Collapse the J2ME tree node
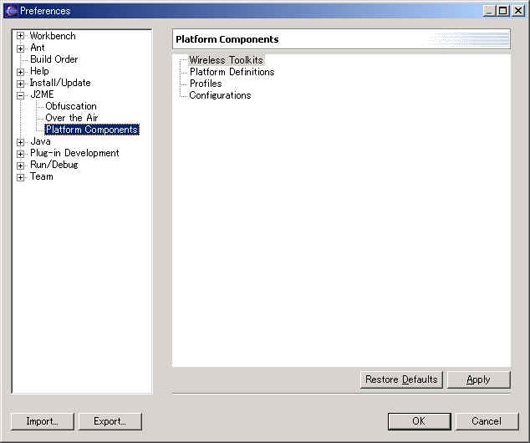The height and width of the screenshot is (443, 530). click(x=21, y=96)
